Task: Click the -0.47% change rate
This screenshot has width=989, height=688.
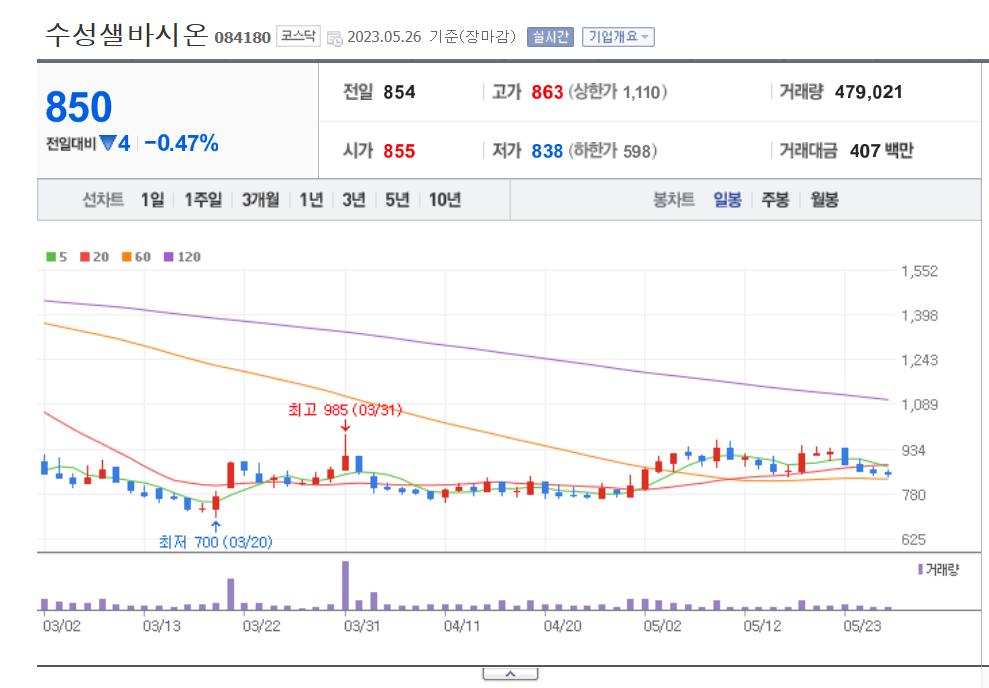Action: click(182, 143)
